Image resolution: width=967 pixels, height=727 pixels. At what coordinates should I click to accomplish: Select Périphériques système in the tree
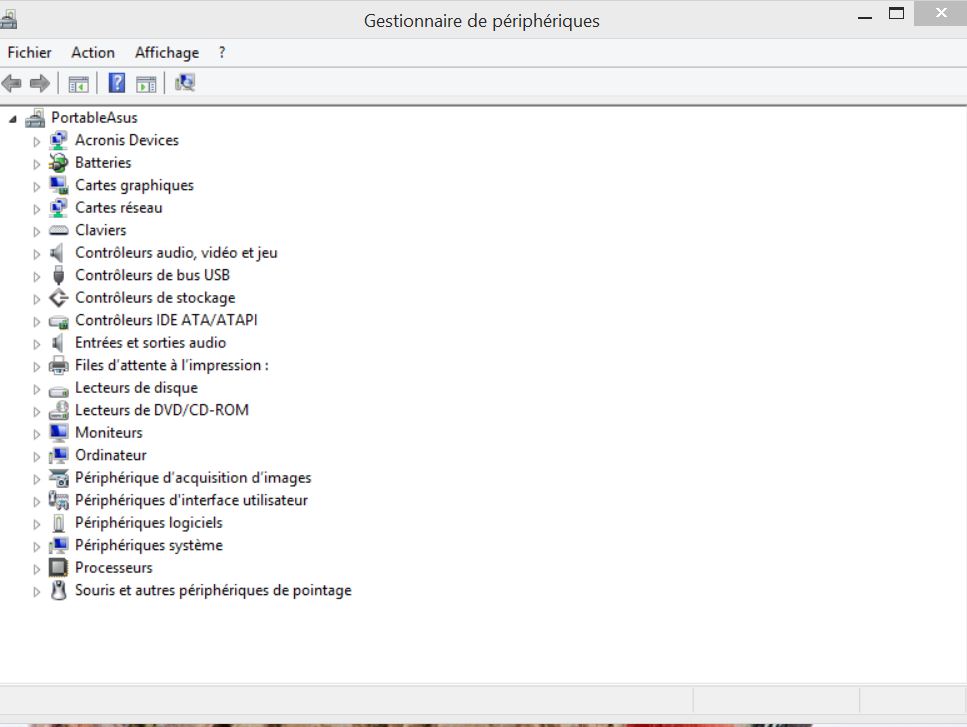coord(148,545)
